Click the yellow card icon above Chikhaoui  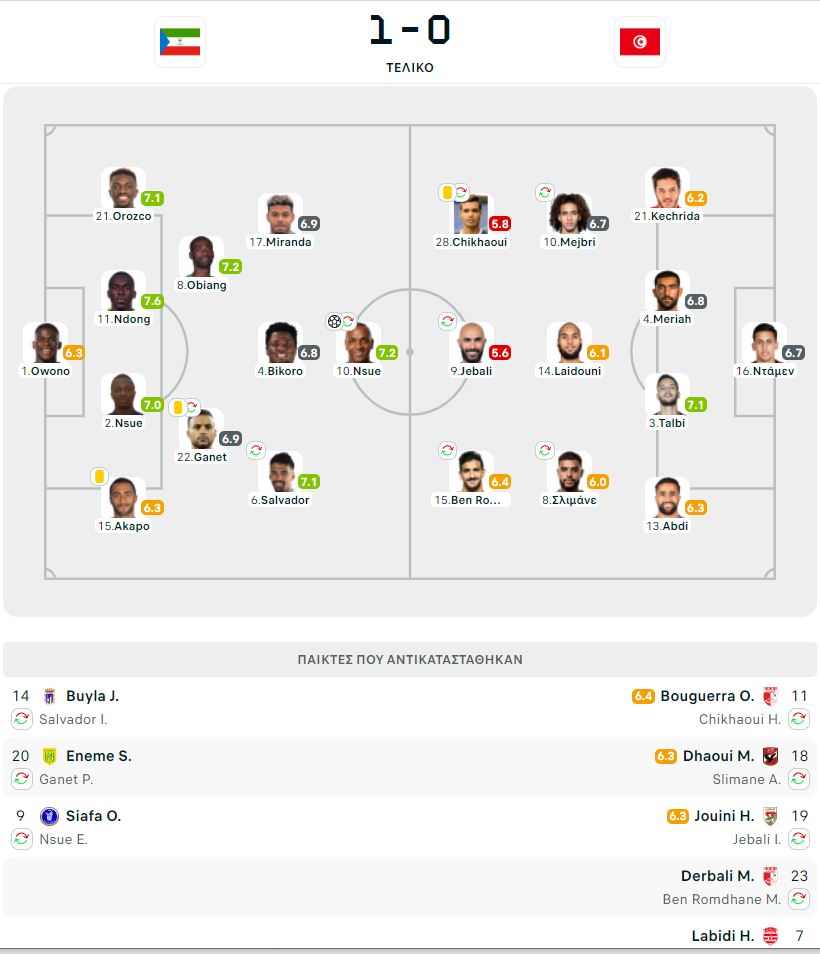pyautogui.click(x=447, y=192)
